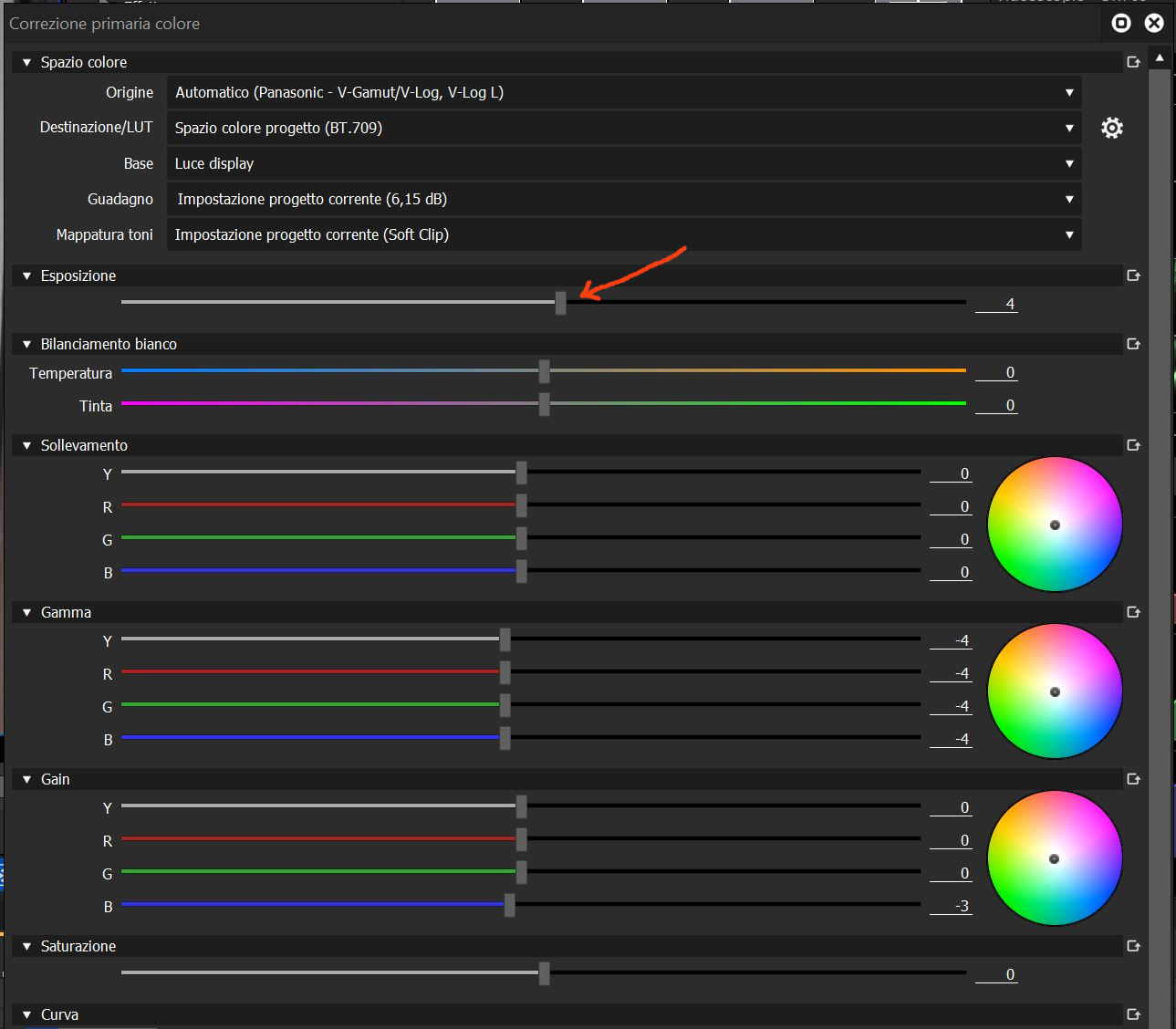Close the Correzione primaria colore panel
Image resolution: width=1176 pixels, height=1029 pixels.
[1154, 23]
